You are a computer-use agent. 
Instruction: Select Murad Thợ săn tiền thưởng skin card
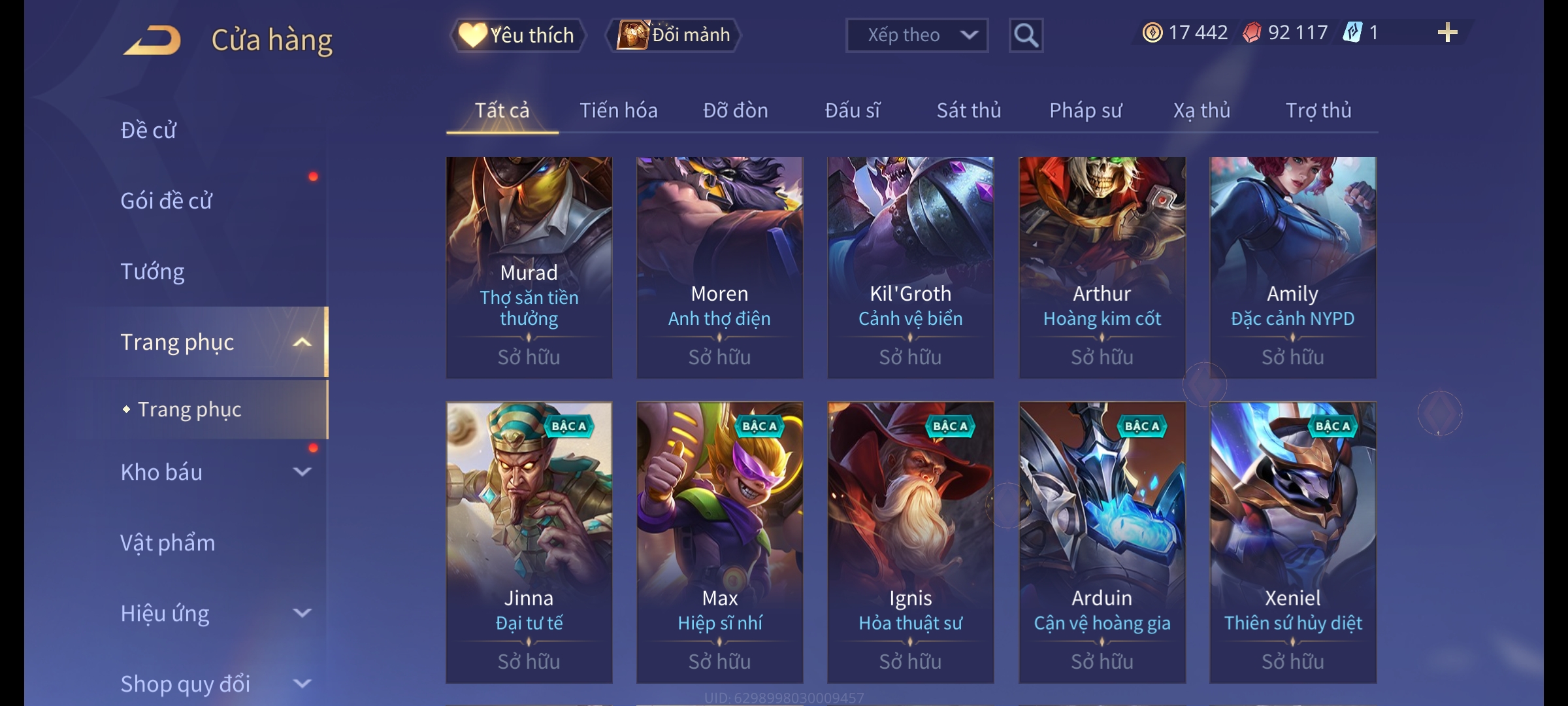coord(529,267)
